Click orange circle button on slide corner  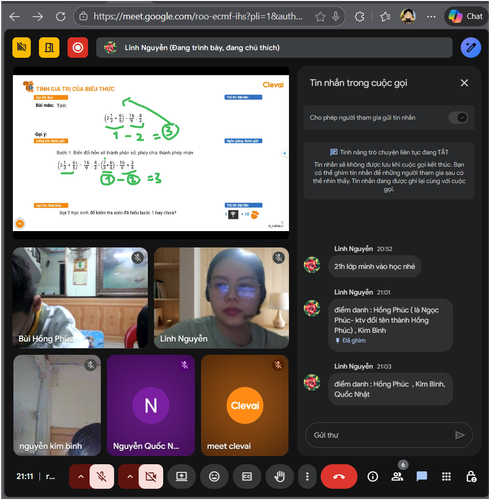[x=20, y=224]
